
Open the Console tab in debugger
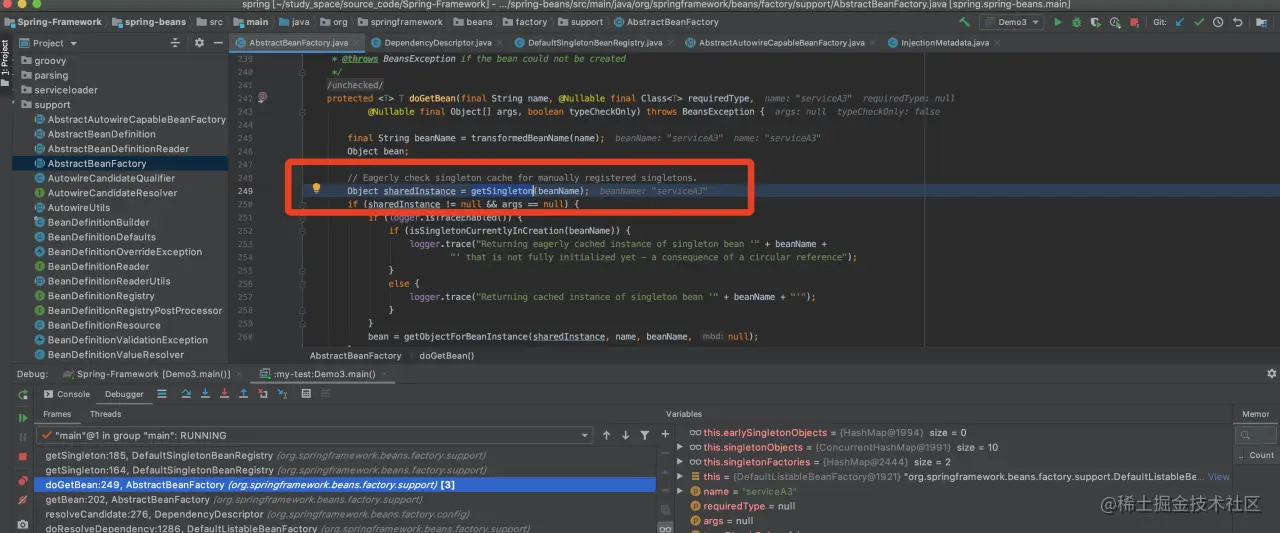coord(67,394)
